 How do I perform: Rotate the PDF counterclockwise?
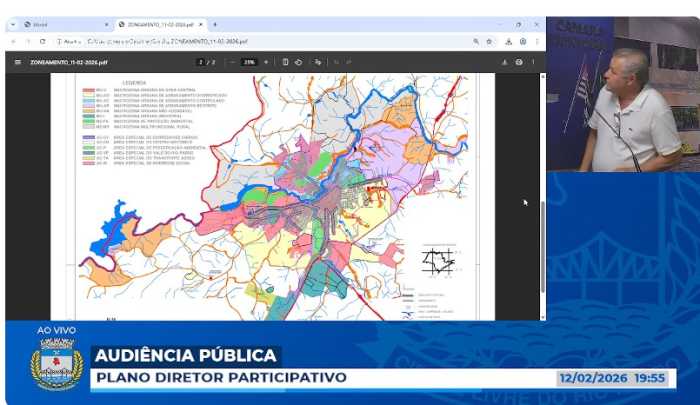pos(299,62)
